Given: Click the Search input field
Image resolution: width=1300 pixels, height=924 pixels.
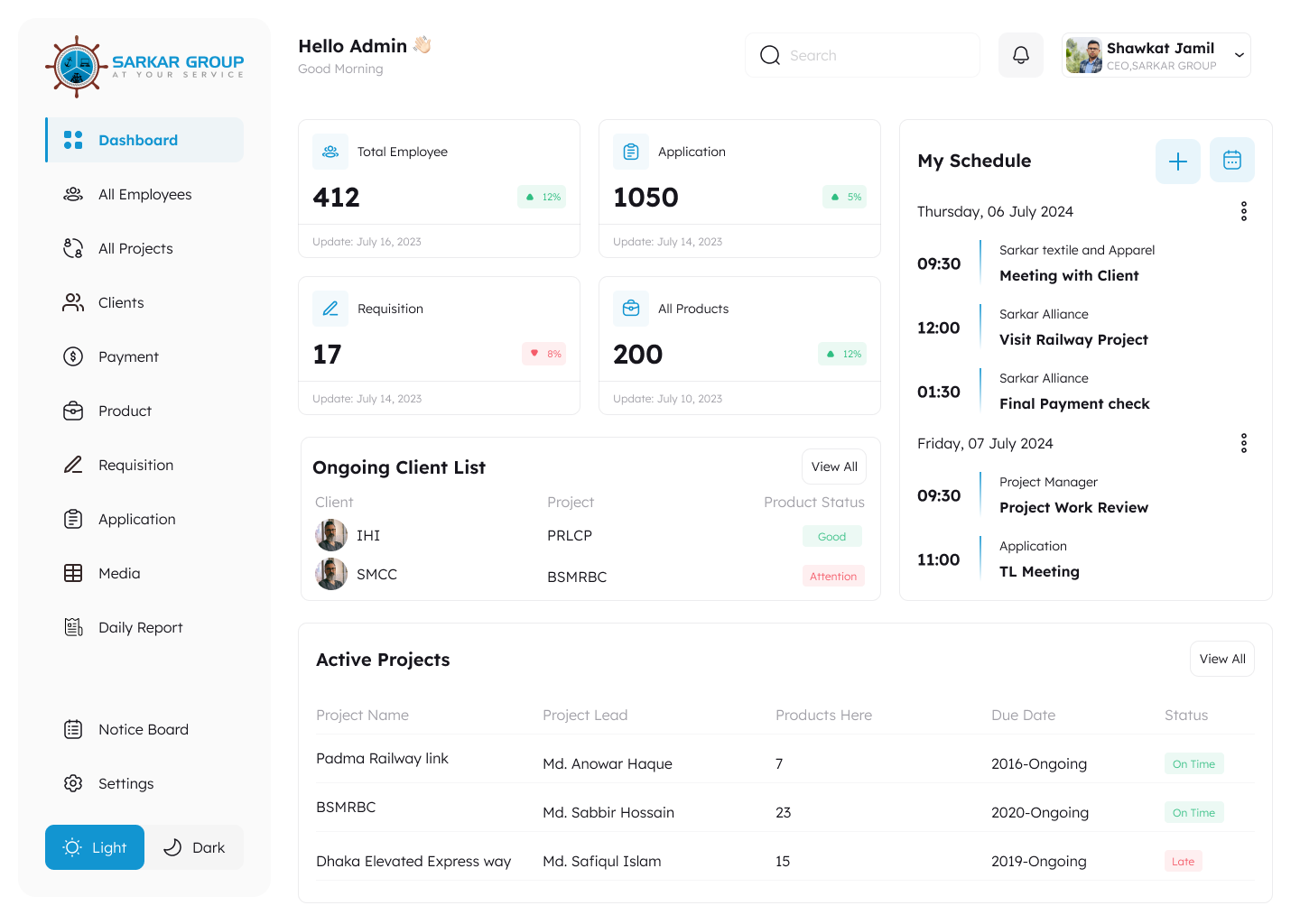Looking at the screenshot, I should pos(863,55).
